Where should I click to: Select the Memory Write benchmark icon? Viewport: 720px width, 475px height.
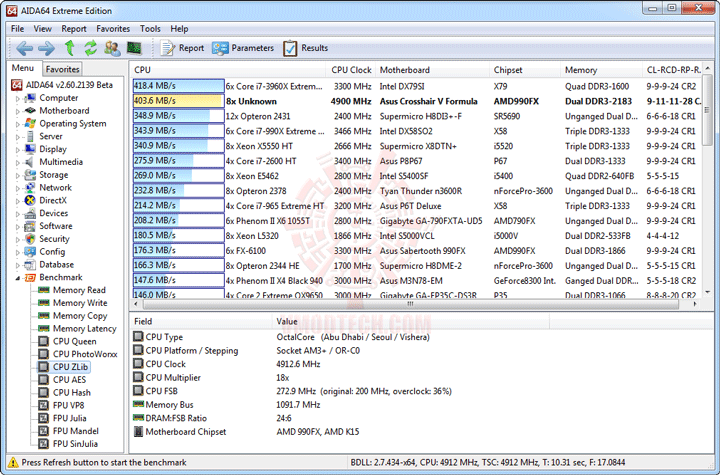(44, 303)
